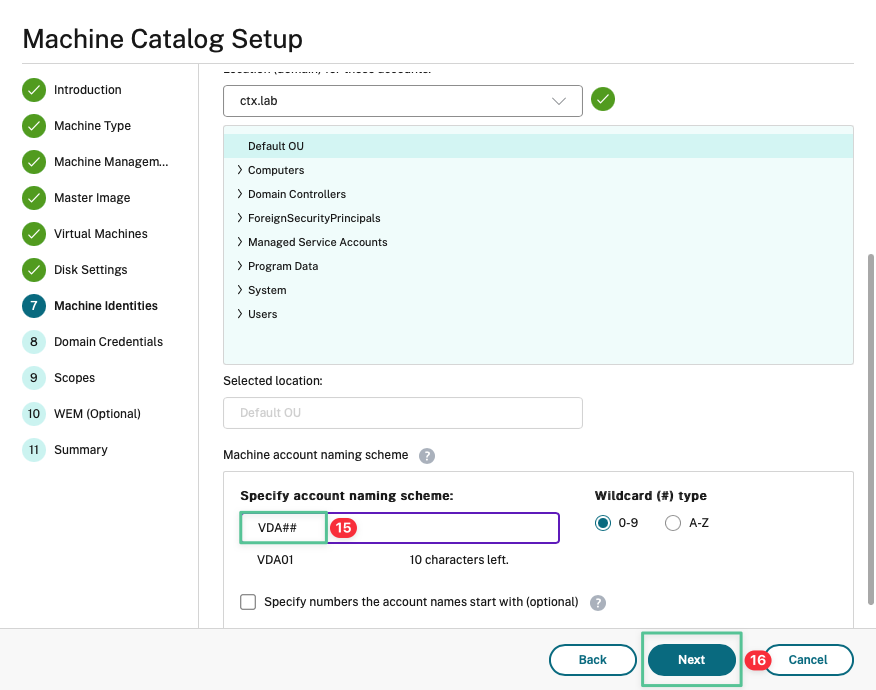Image resolution: width=876 pixels, height=690 pixels.
Task: Select the A-Z wildcard type
Action: 673,523
